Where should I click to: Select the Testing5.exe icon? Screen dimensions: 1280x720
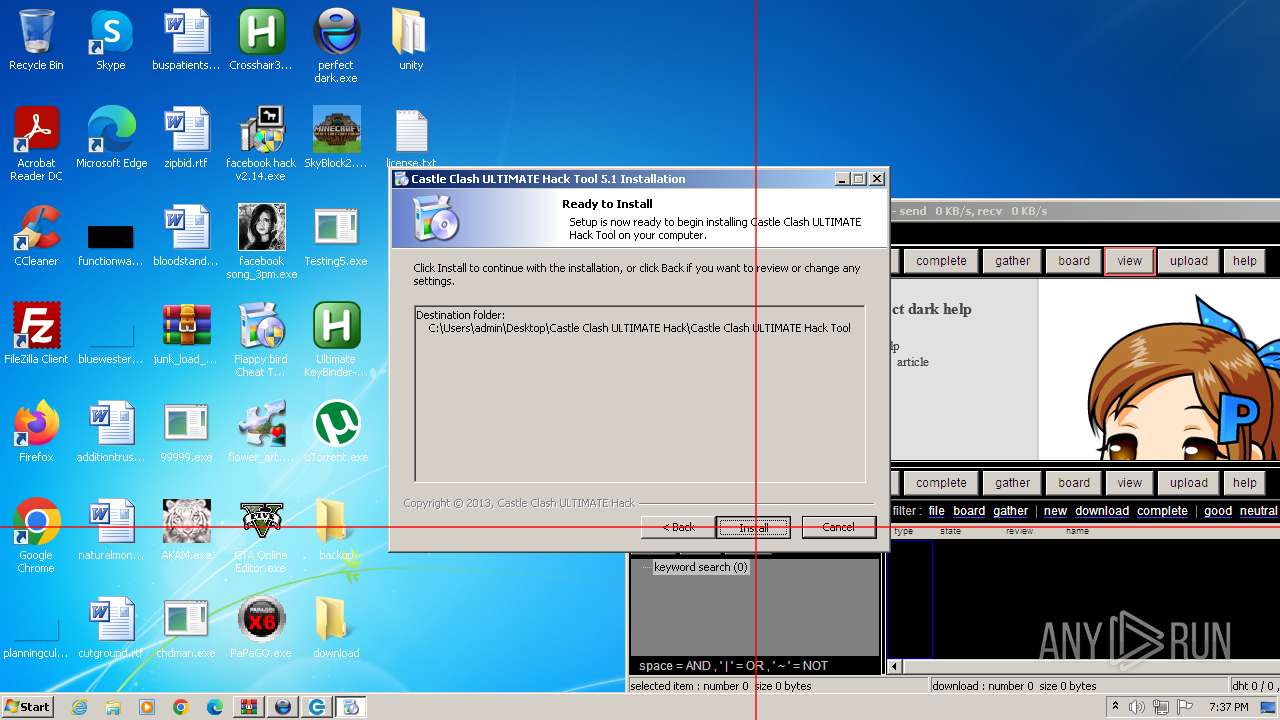(336, 236)
